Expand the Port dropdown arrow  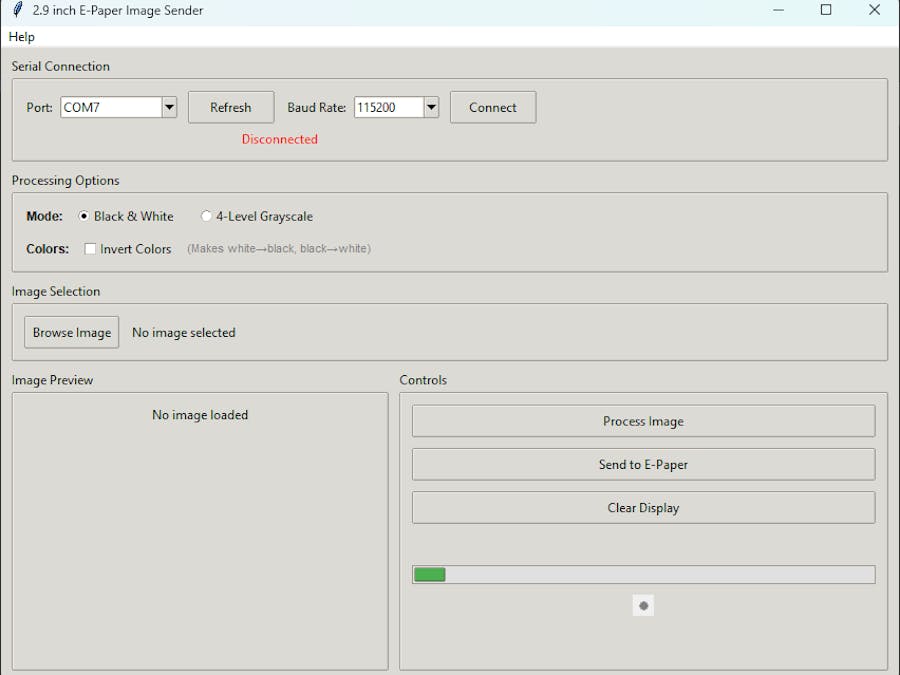tap(169, 107)
